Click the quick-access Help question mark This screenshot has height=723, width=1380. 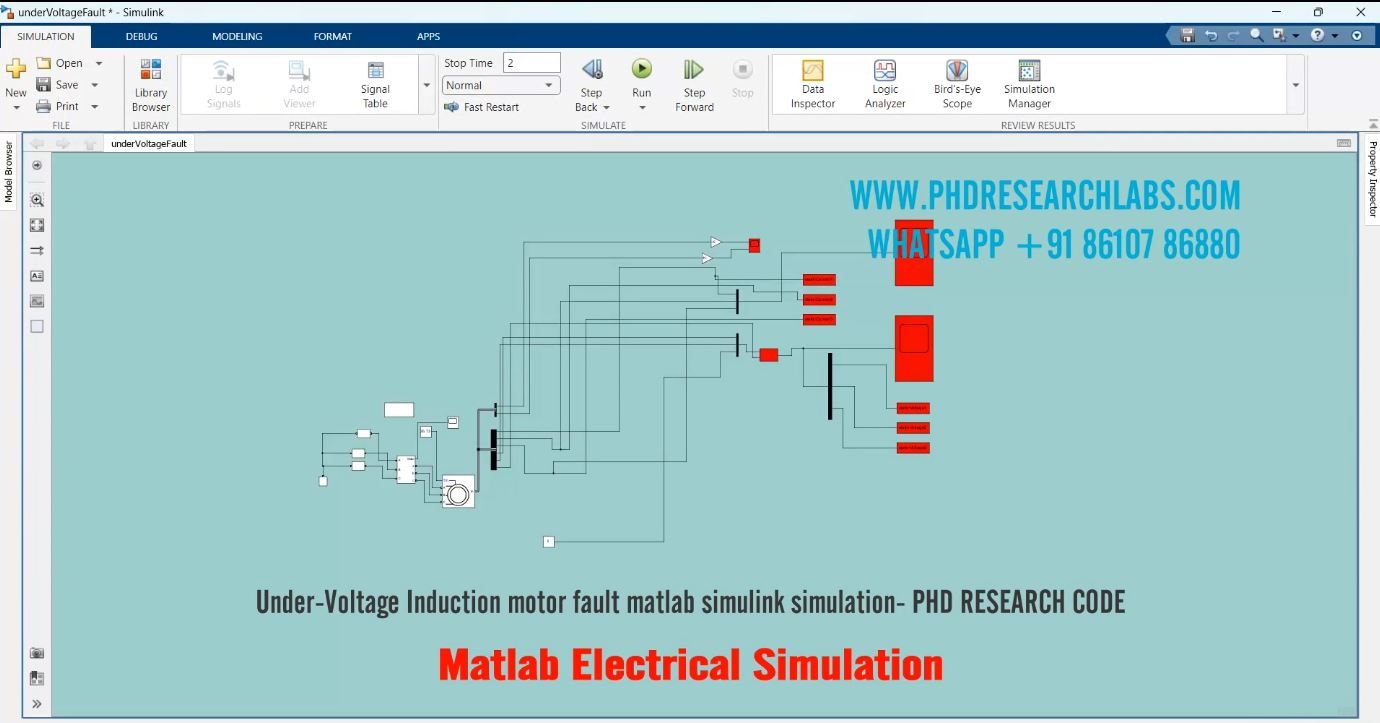pos(1318,35)
